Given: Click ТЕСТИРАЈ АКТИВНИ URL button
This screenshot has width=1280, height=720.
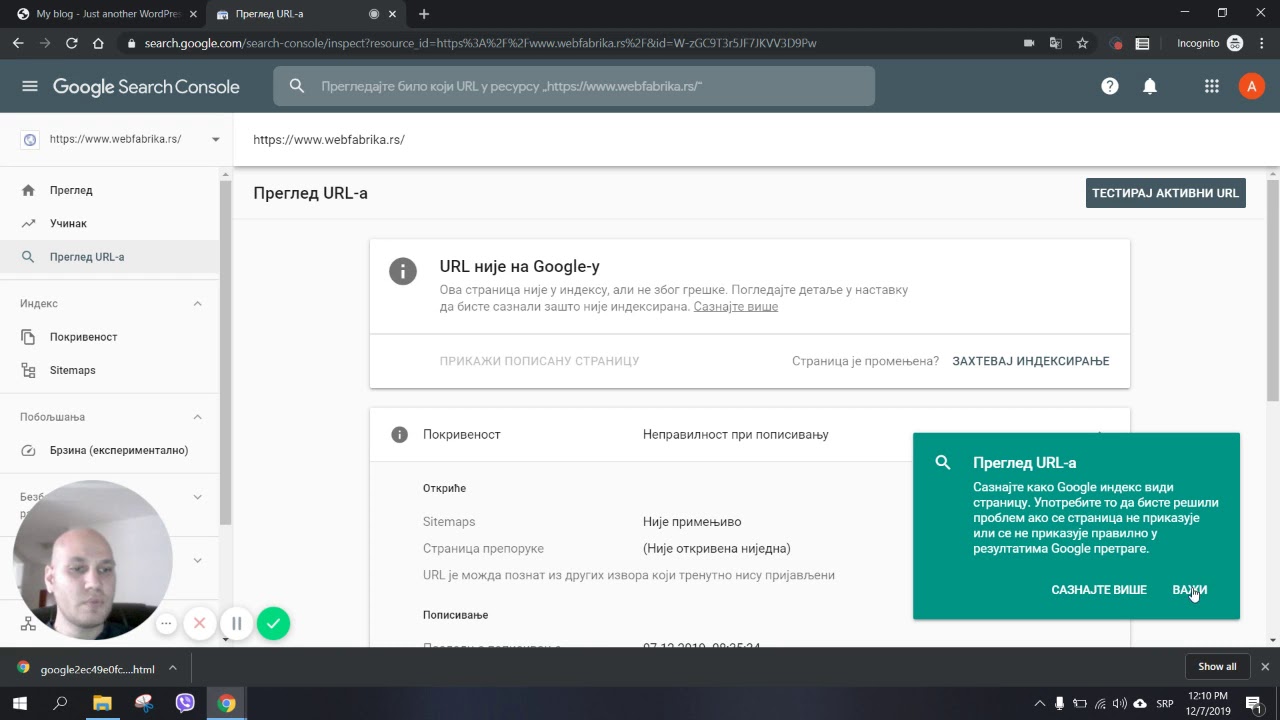Looking at the screenshot, I should pyautogui.click(x=1165, y=193).
